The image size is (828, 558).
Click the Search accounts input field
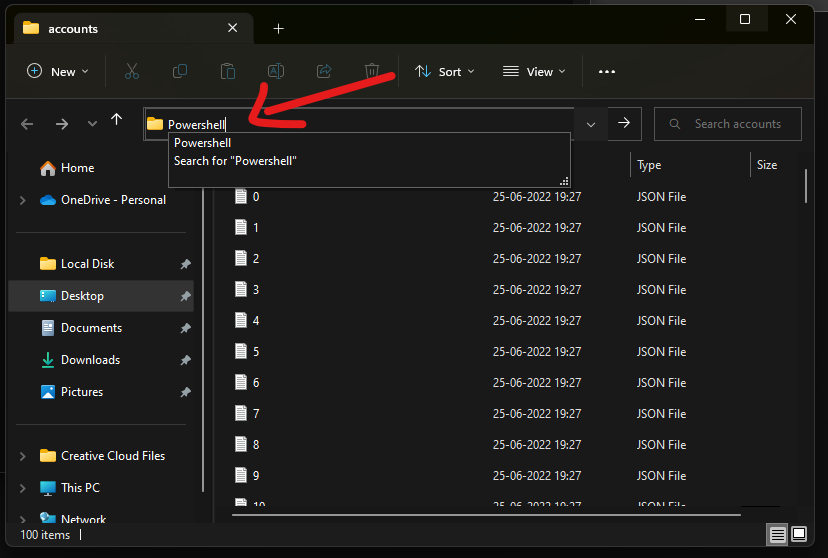point(736,124)
